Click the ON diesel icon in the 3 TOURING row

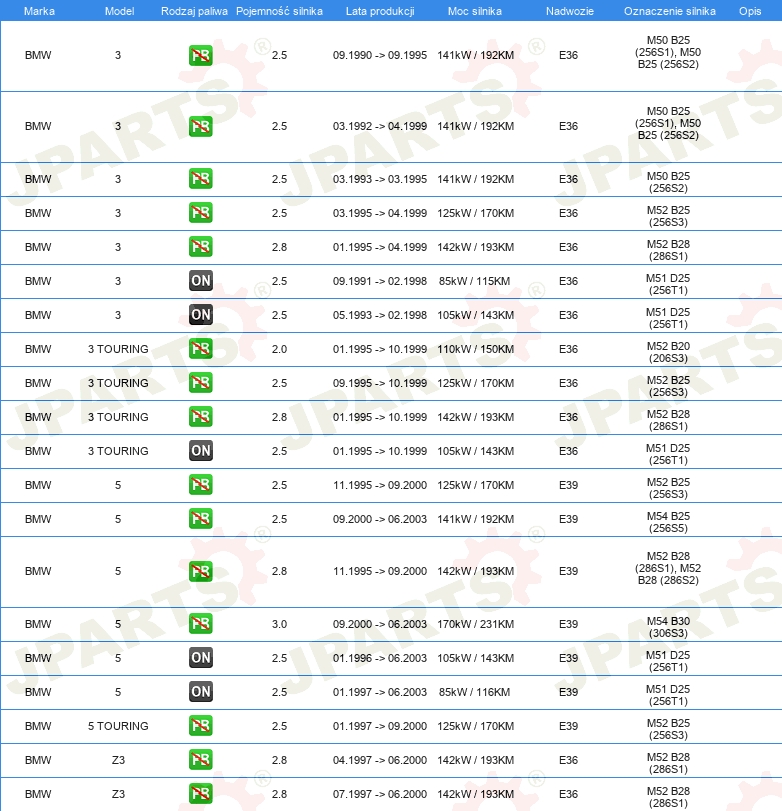pyautogui.click(x=201, y=451)
